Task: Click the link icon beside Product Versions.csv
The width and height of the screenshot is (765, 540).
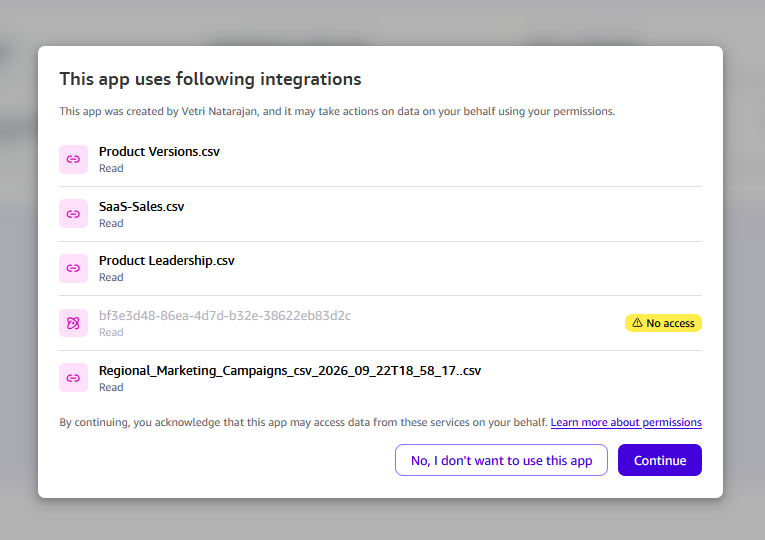Action: [x=73, y=160]
